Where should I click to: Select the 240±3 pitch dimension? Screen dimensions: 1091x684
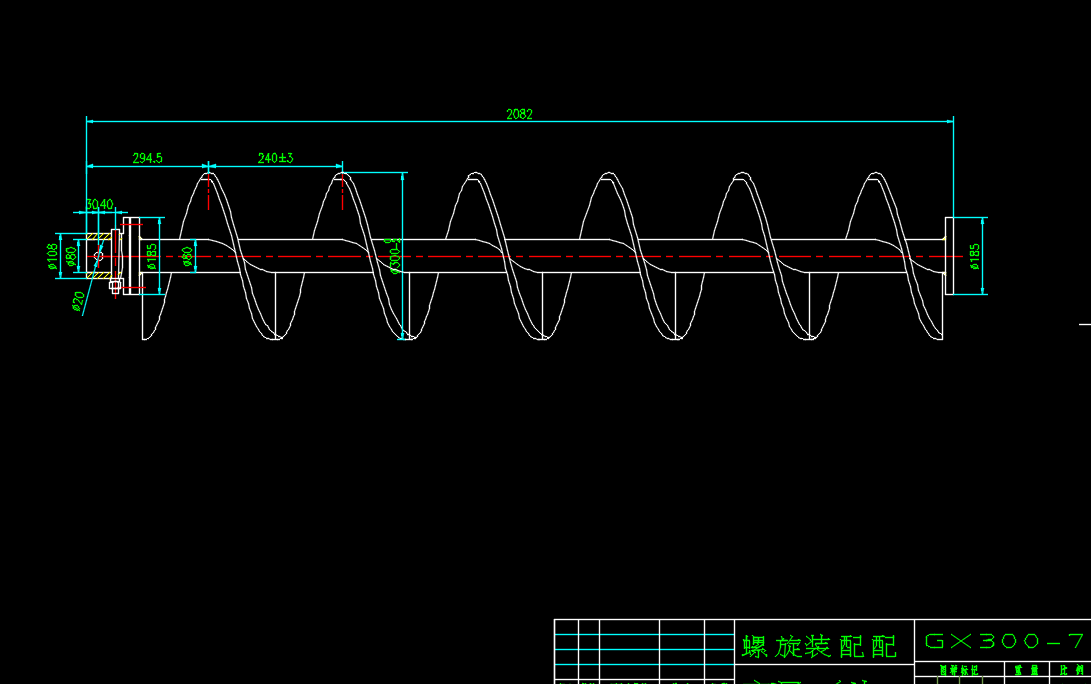pyautogui.click(x=275, y=158)
